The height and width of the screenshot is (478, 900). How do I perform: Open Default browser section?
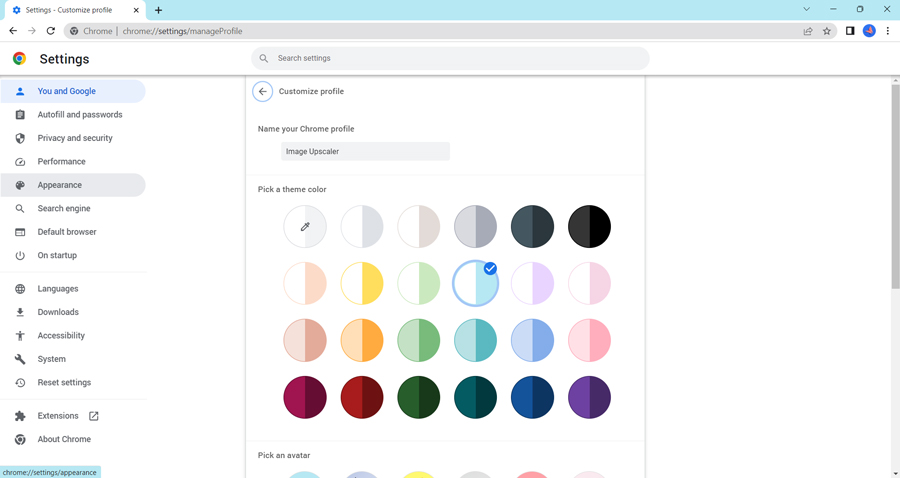[x=73, y=232]
